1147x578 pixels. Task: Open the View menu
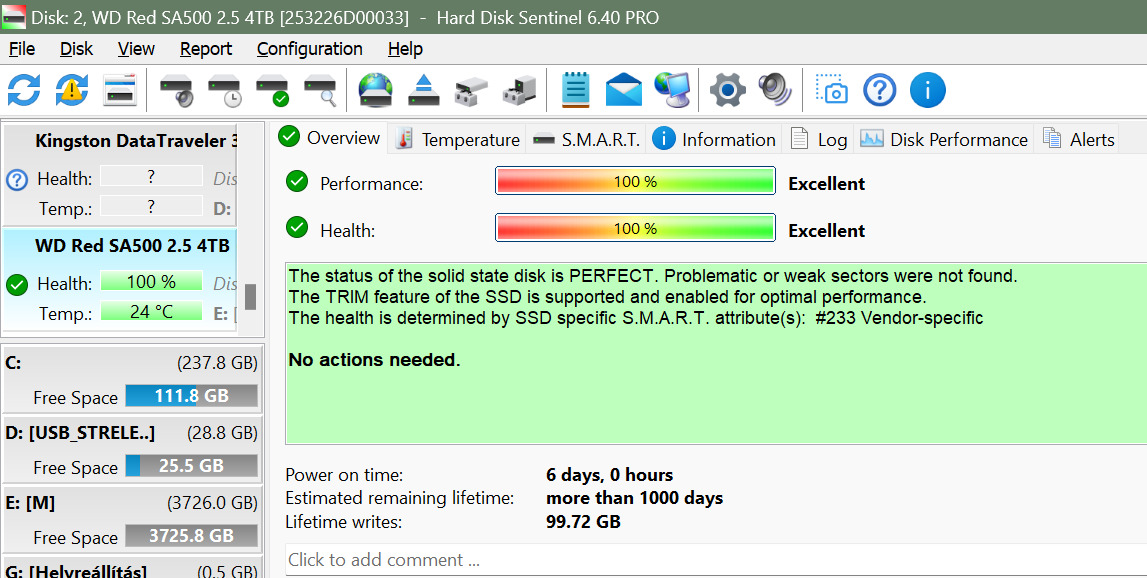(136, 49)
